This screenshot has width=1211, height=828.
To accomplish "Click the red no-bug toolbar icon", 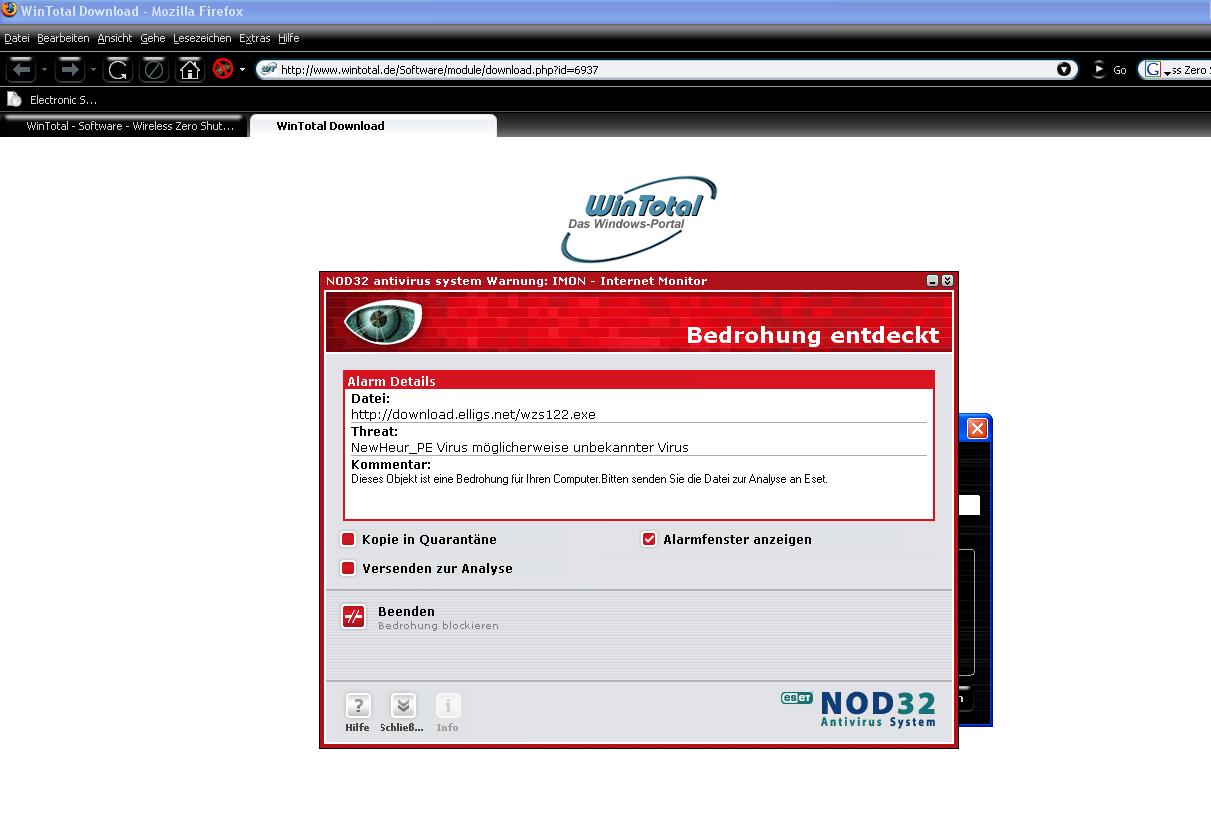I will tap(223, 69).
